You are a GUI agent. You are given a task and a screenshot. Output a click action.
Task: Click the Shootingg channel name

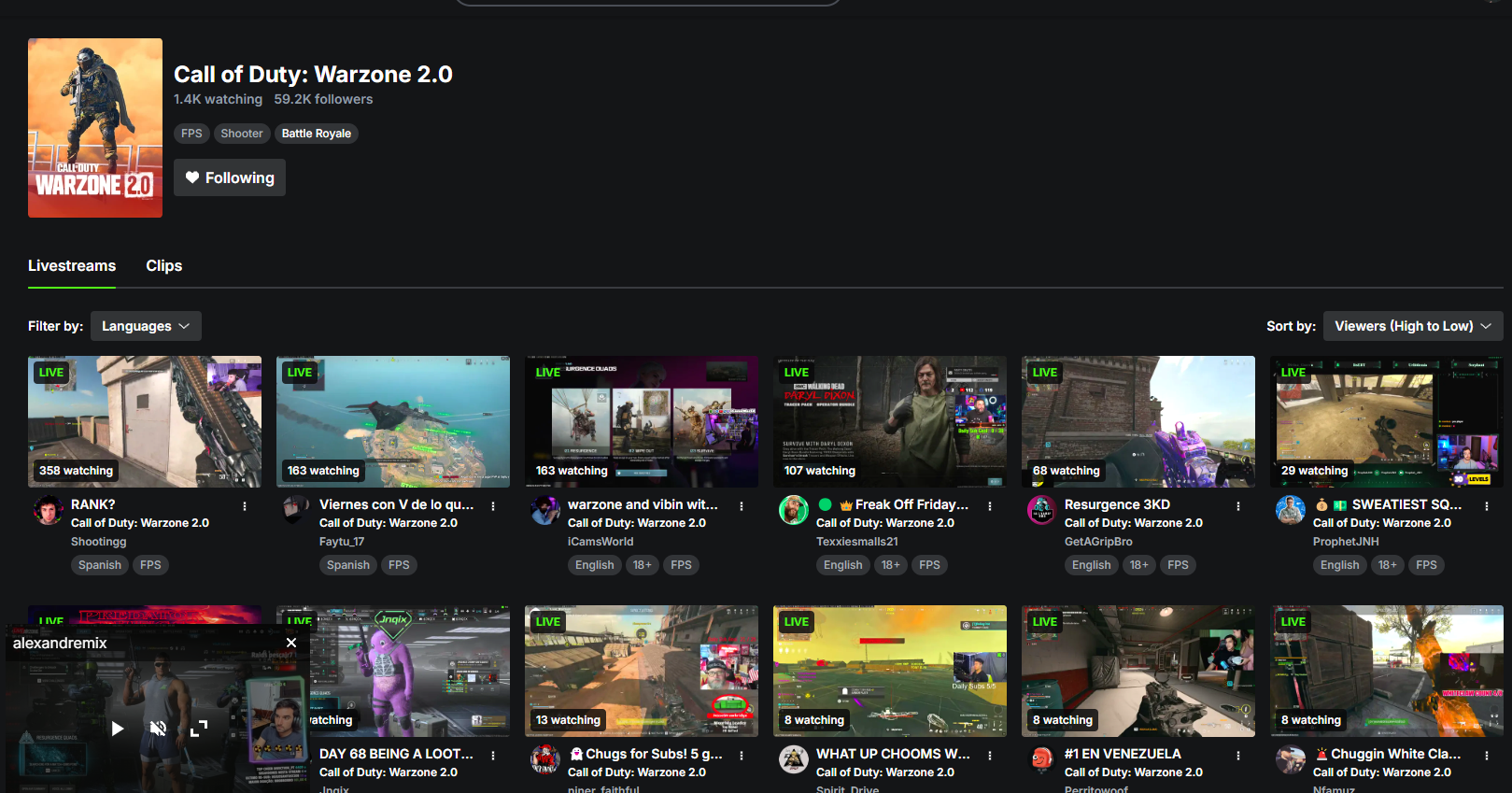(x=99, y=542)
